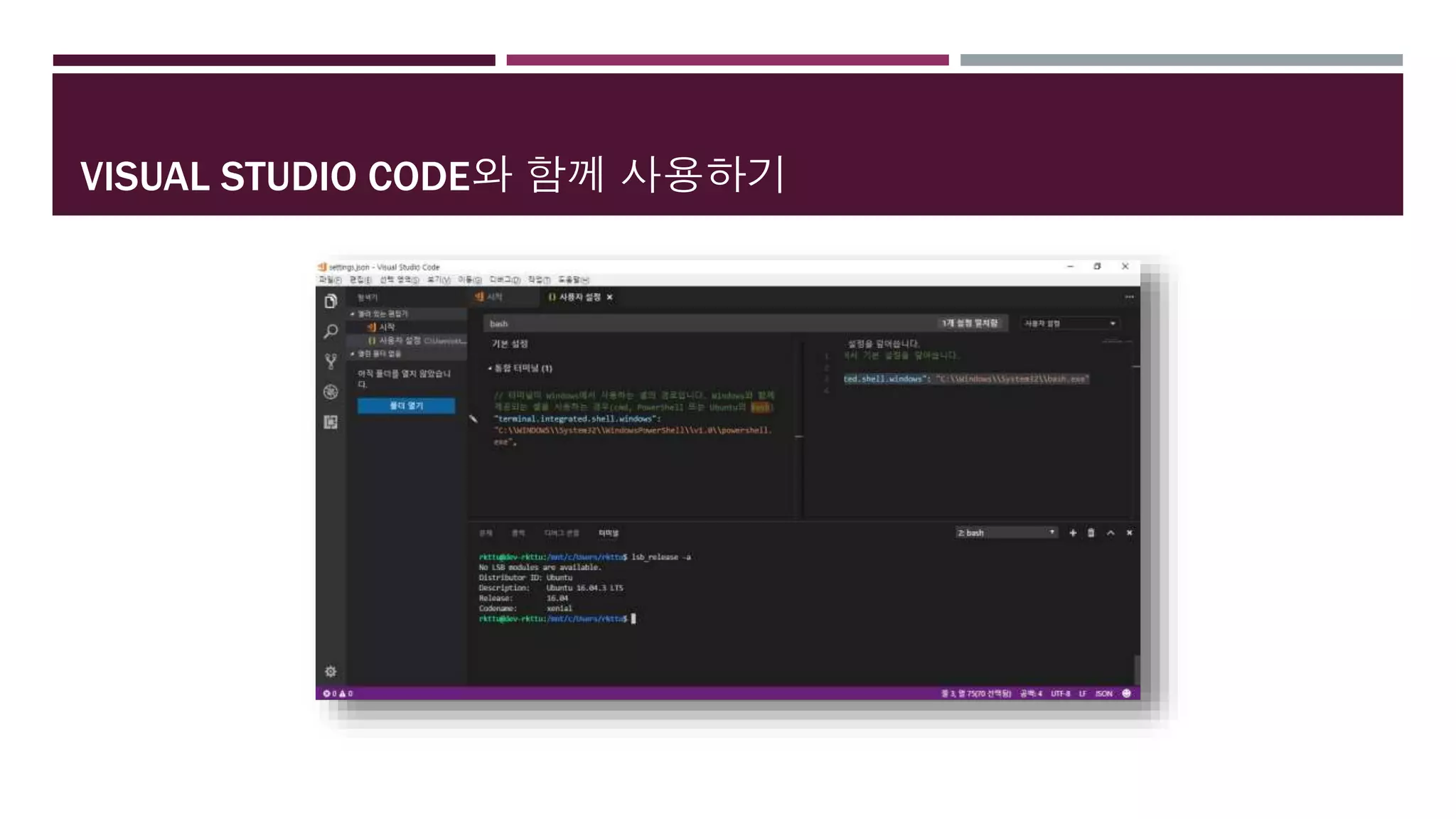Open the 2: bash terminal selector dropdown
This screenshot has height=819, width=1456.
point(1006,532)
